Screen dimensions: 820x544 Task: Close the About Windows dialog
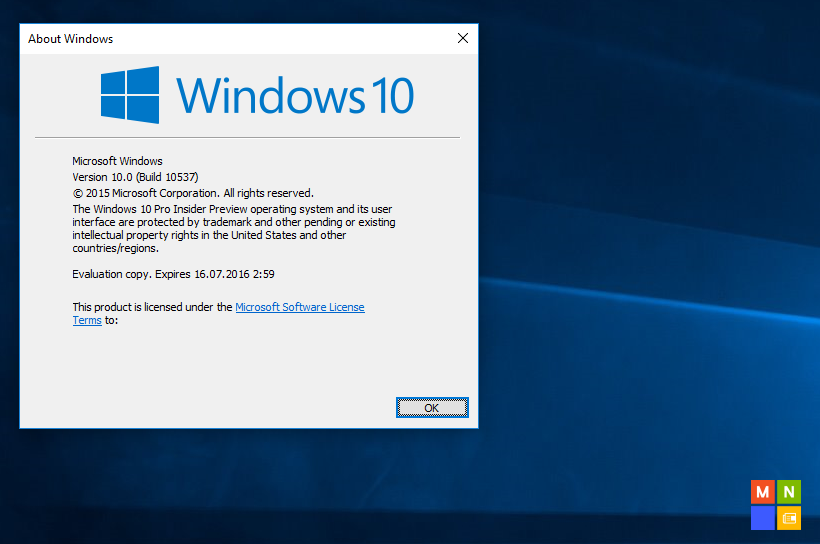[463, 38]
